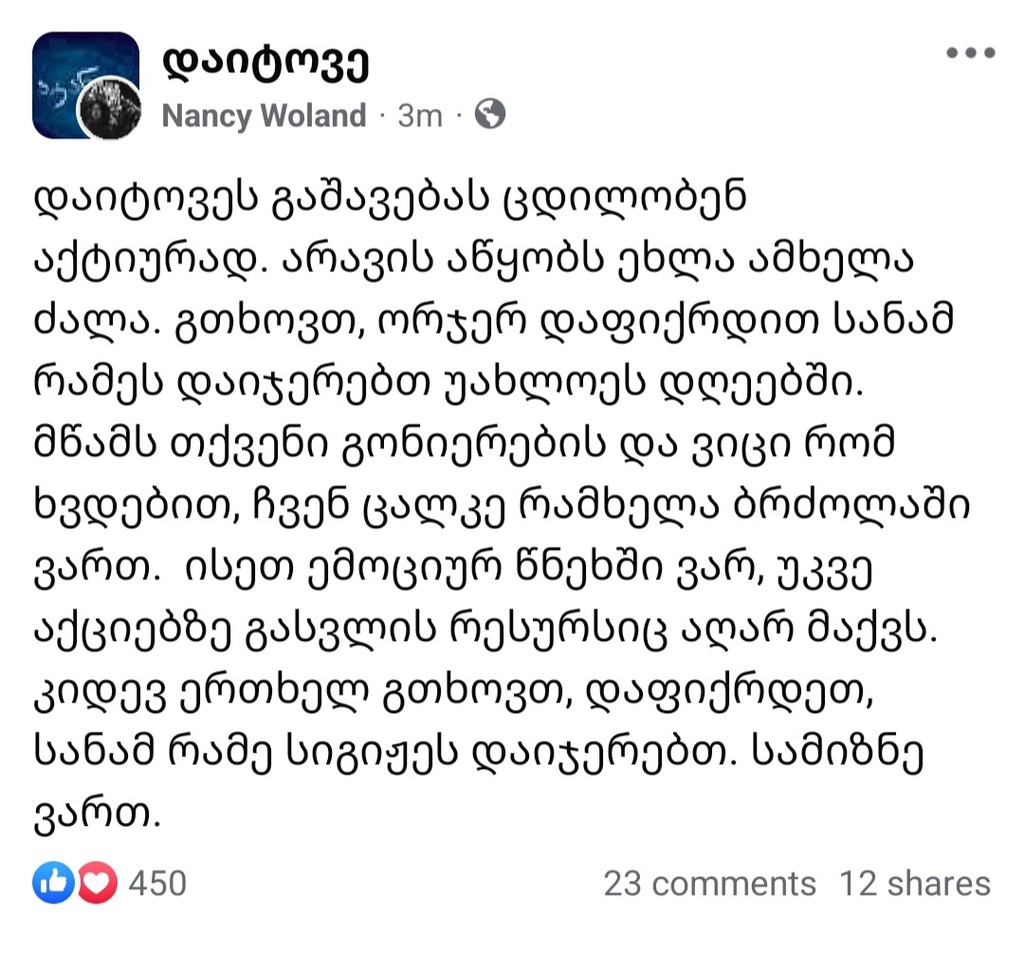Open the 12 shares link
This screenshot has height=953, width=1024.
[915, 884]
